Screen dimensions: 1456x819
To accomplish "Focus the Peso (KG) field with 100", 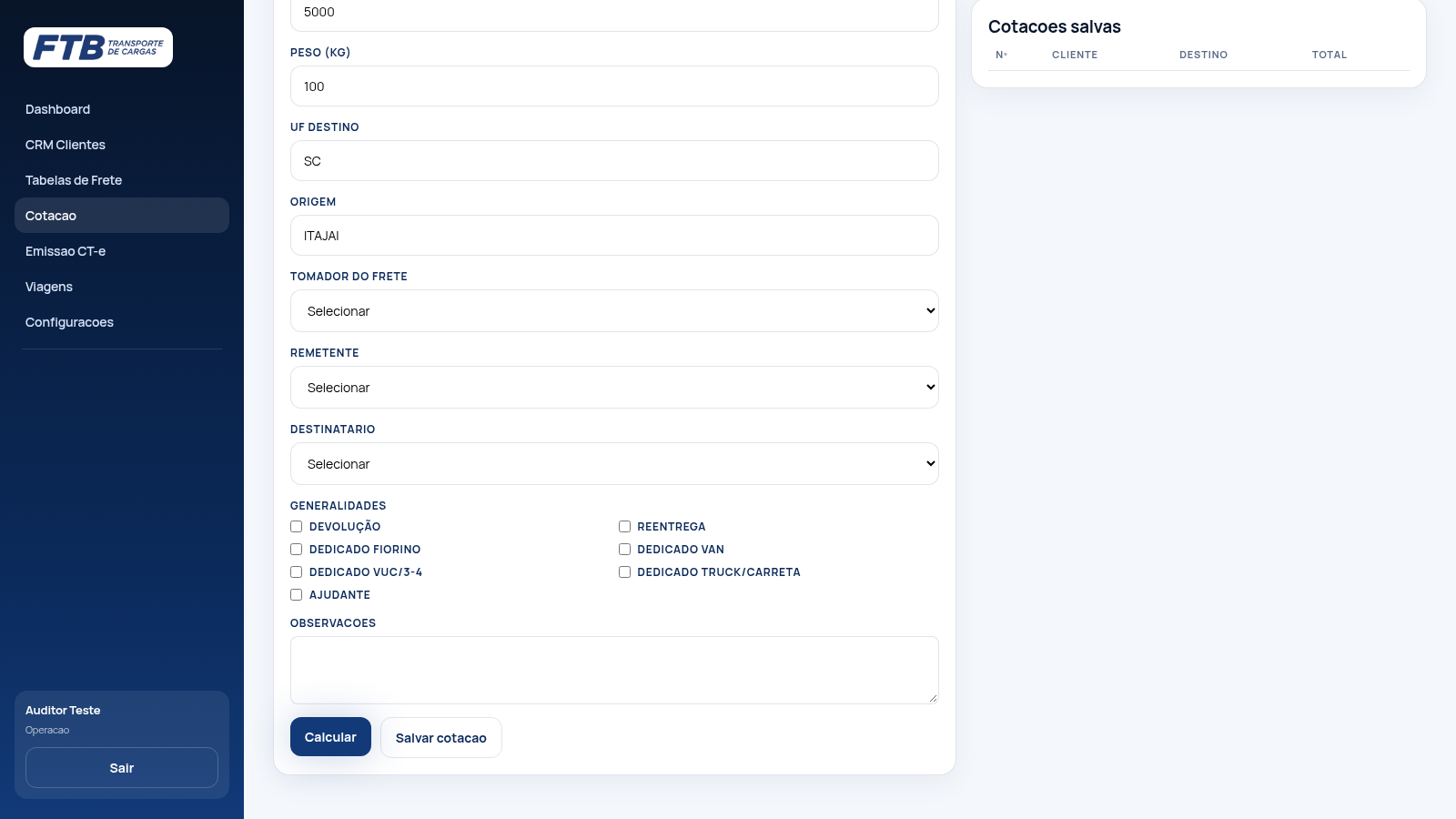I will 614,86.
